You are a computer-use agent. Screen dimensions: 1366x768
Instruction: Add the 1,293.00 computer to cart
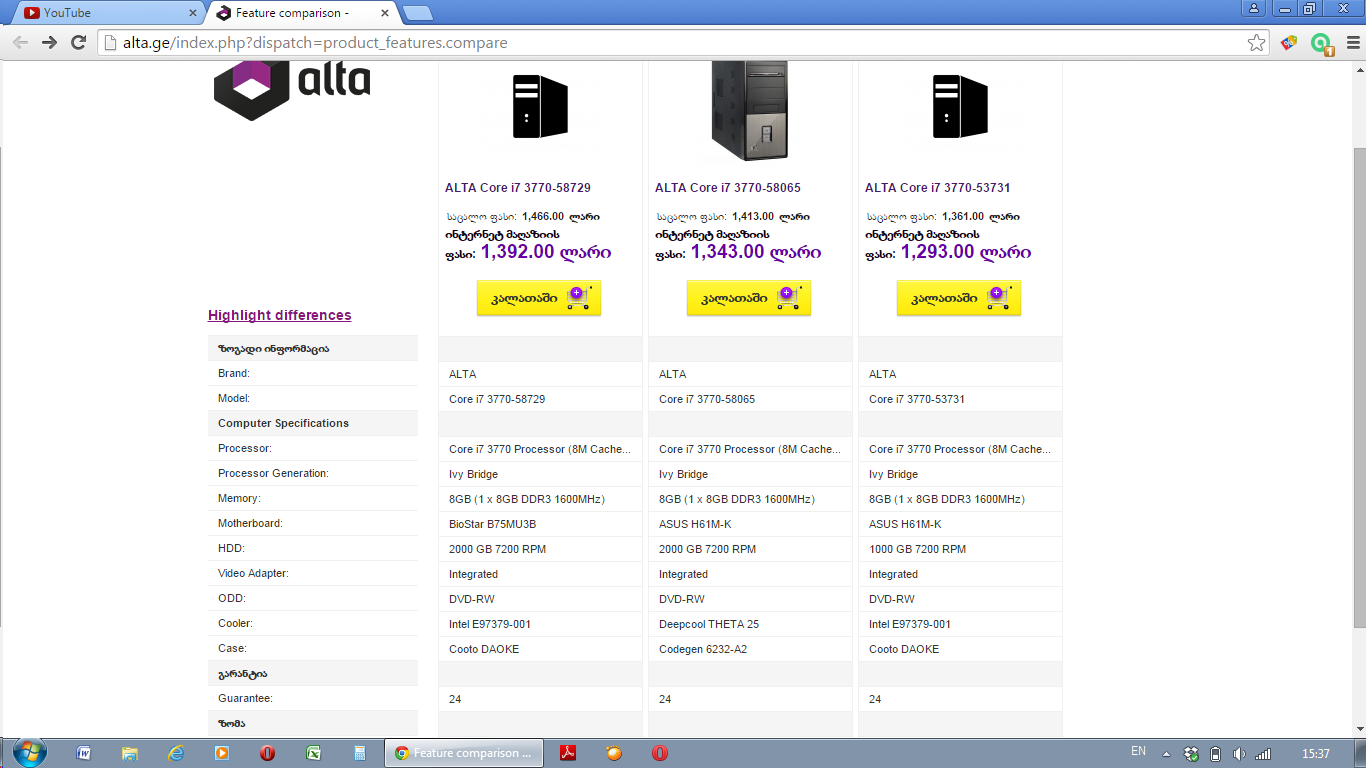point(959,298)
